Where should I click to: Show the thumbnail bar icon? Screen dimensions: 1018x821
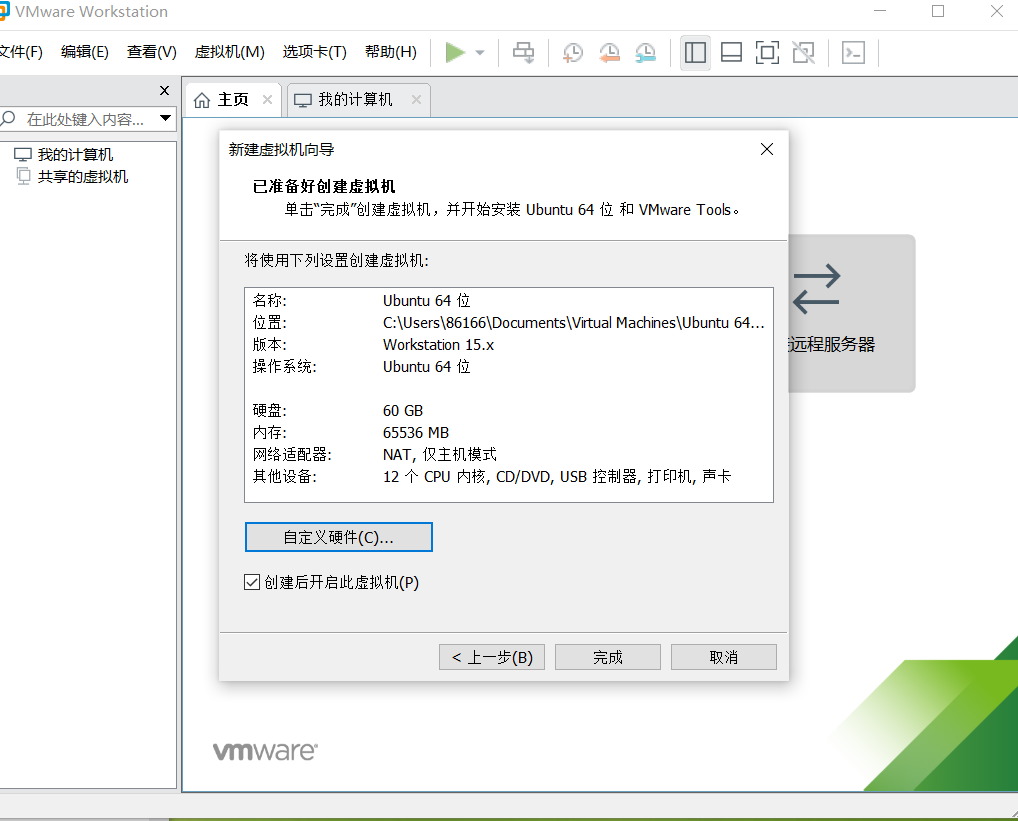coord(731,52)
